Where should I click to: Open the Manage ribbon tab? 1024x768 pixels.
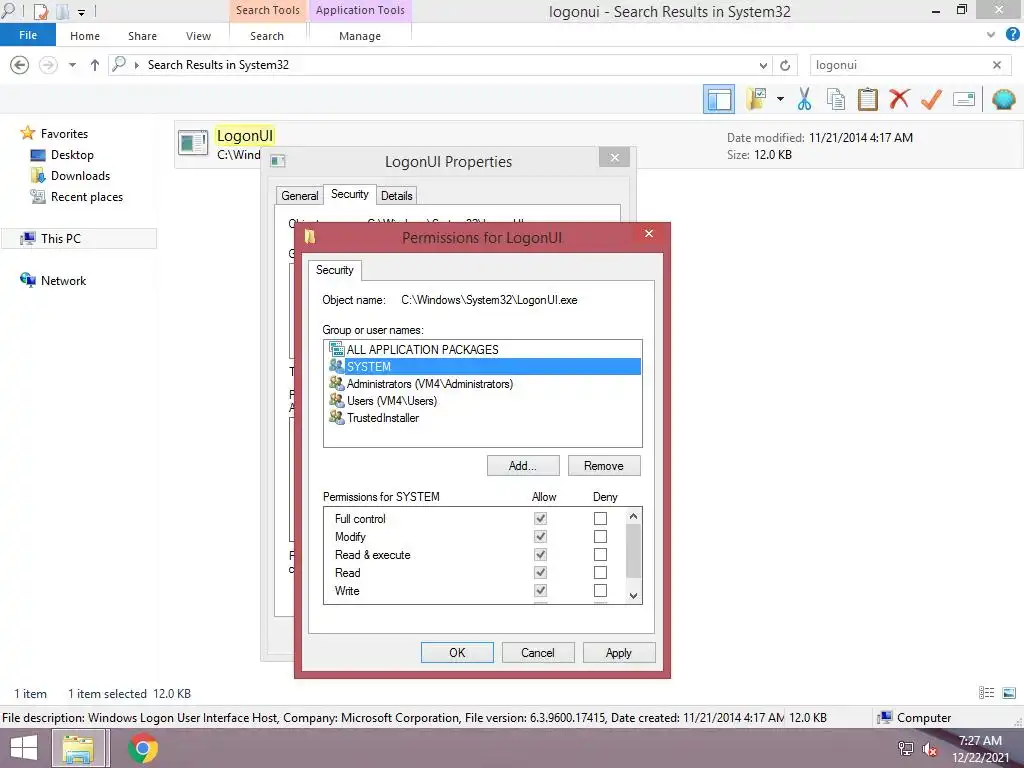(360, 36)
